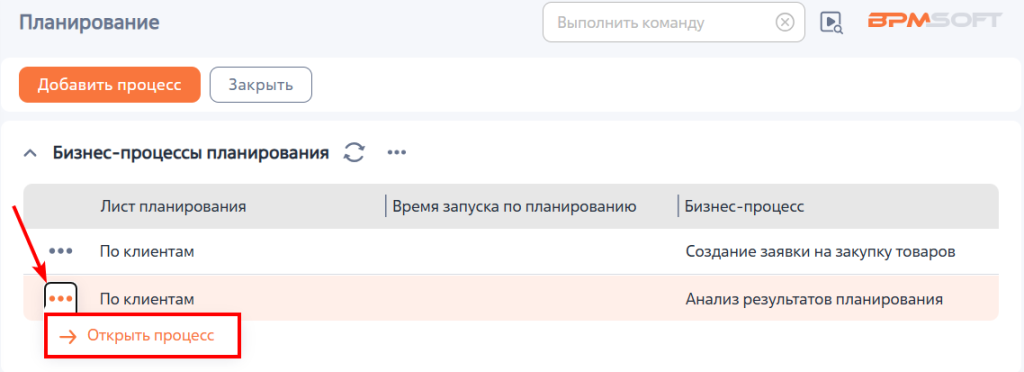Open the process run search icon
Viewport: 1024px width, 372px height.
pyautogui.click(x=831, y=23)
